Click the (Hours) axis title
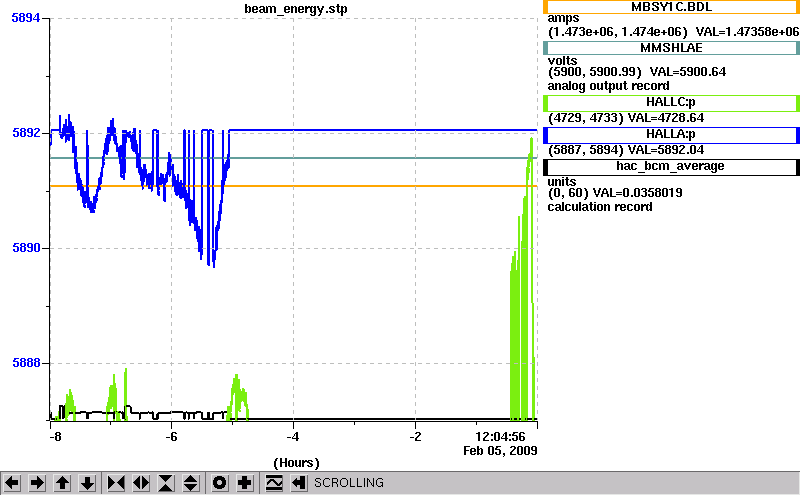The width and height of the screenshot is (800, 495). point(296,463)
